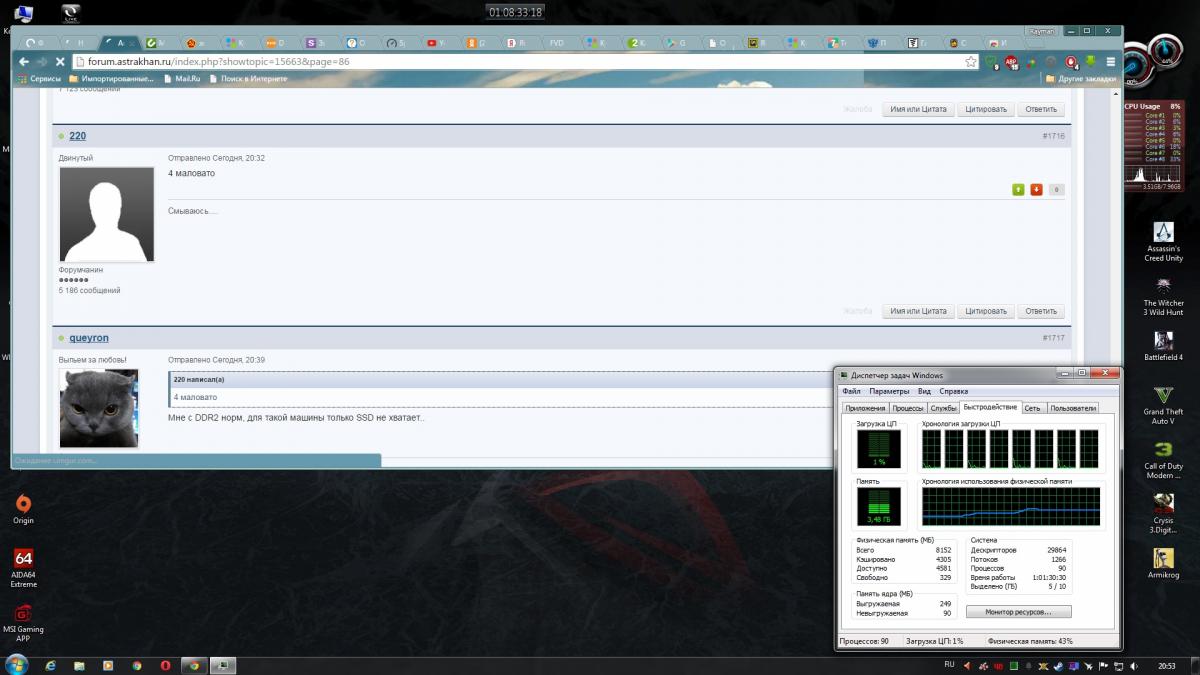The image size is (1200, 675).
Task: Open the Mail.Ru bookmark
Action: [181, 78]
